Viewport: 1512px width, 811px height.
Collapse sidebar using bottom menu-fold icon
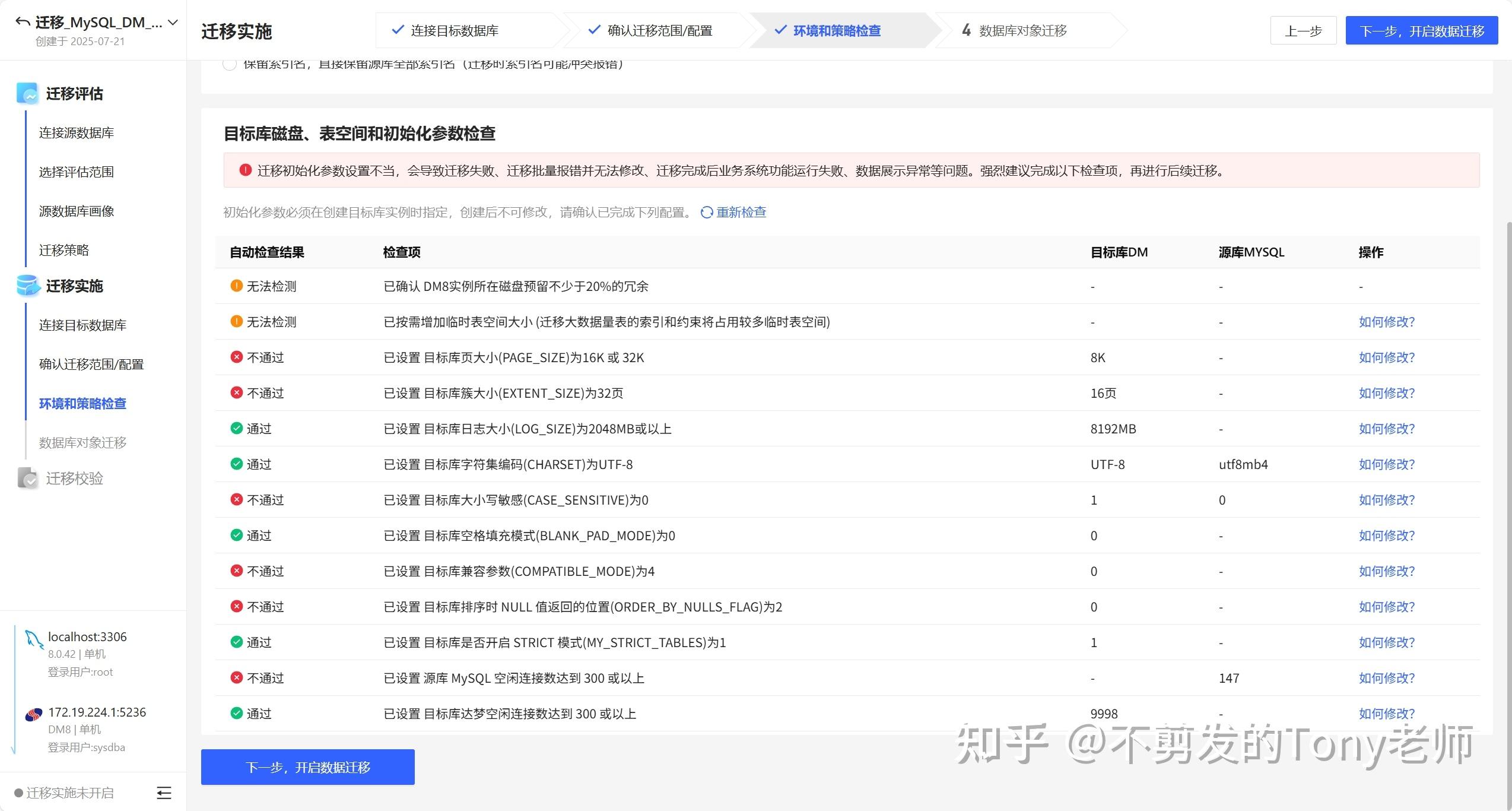pos(164,793)
